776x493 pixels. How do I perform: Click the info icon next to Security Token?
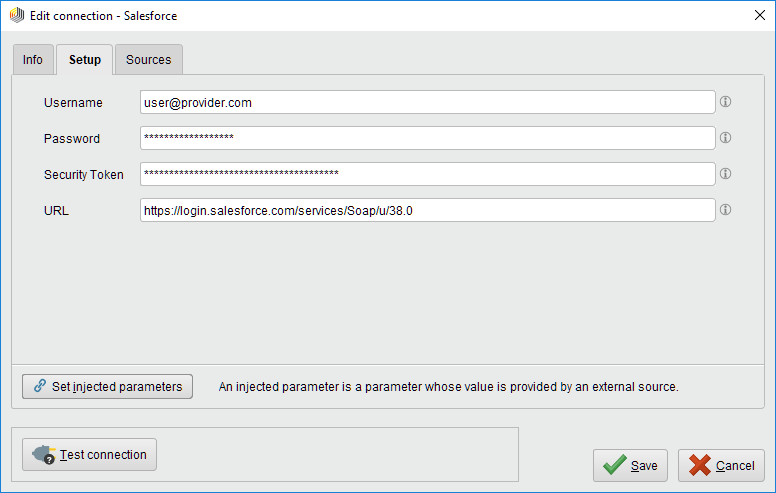tap(726, 174)
